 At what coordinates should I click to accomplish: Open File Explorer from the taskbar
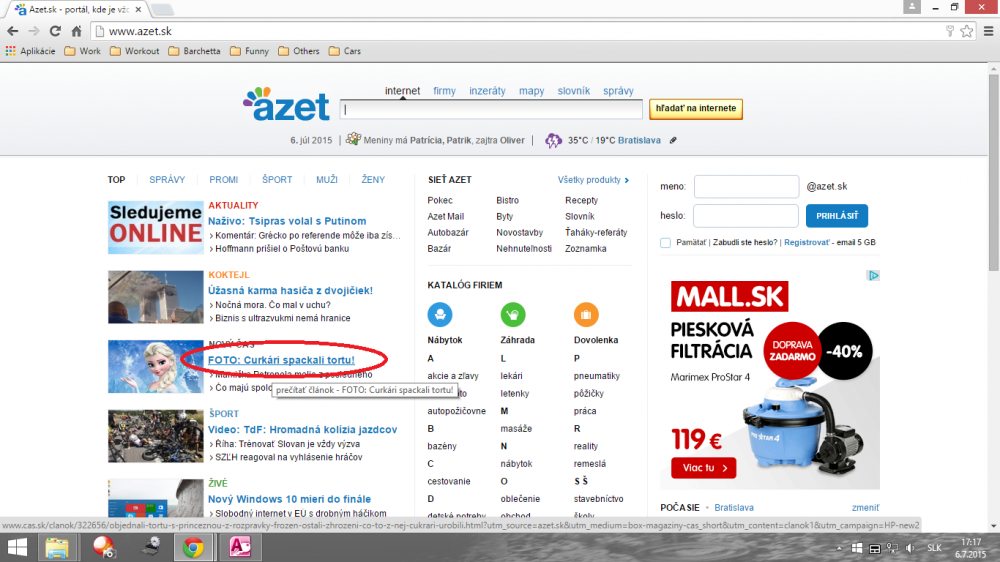57,547
